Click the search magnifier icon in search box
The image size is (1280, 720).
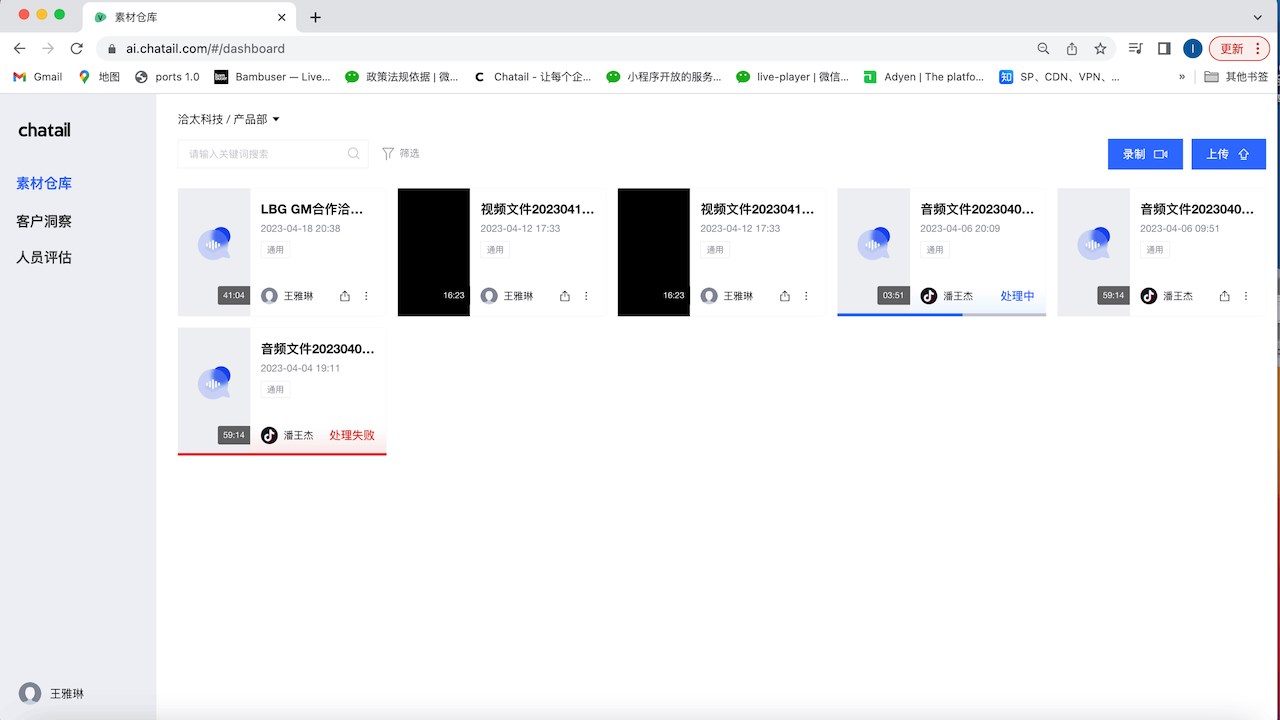pyautogui.click(x=353, y=154)
